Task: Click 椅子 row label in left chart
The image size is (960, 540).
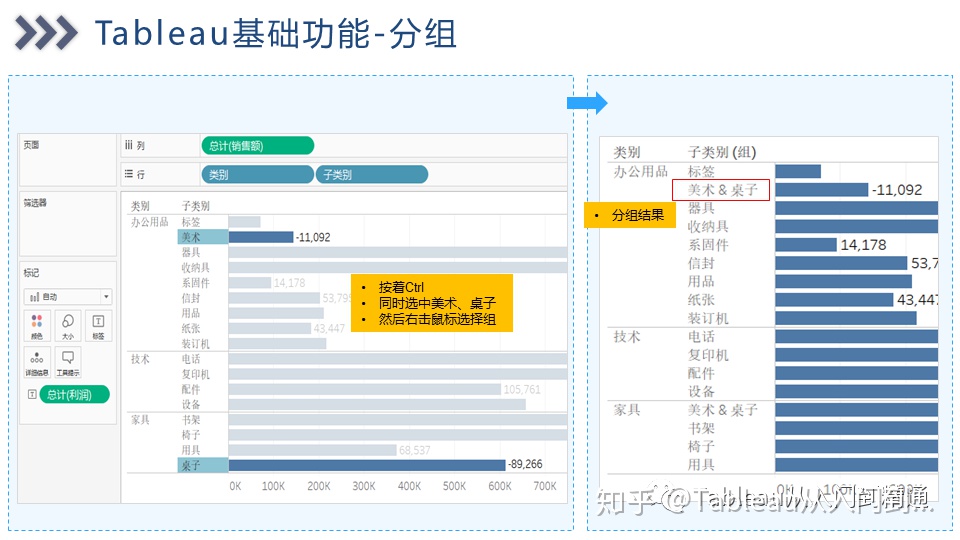Action: (x=190, y=435)
